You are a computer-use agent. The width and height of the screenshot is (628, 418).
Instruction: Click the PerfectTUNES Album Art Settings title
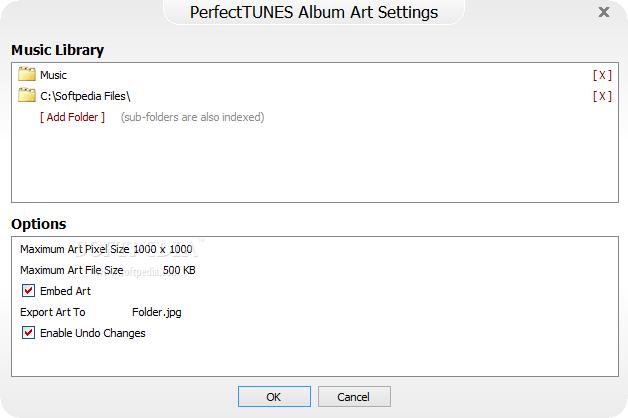point(314,12)
